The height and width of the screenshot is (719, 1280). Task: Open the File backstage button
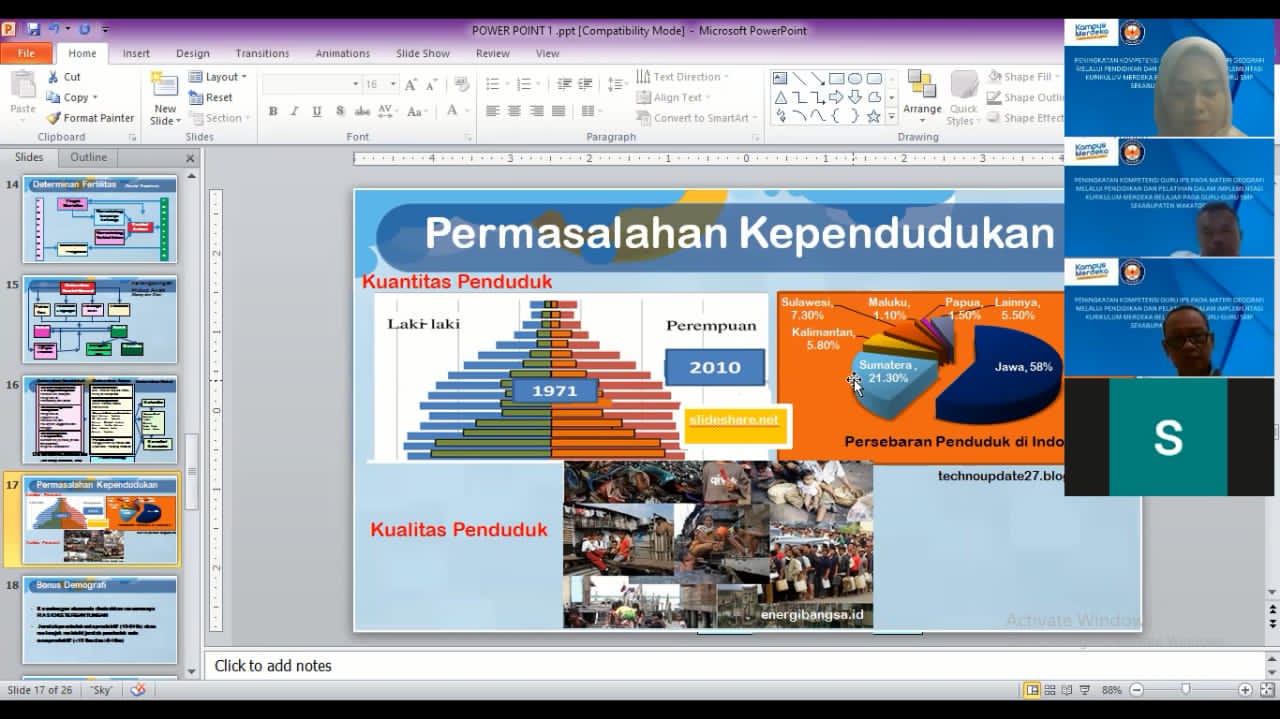pyautogui.click(x=26, y=54)
